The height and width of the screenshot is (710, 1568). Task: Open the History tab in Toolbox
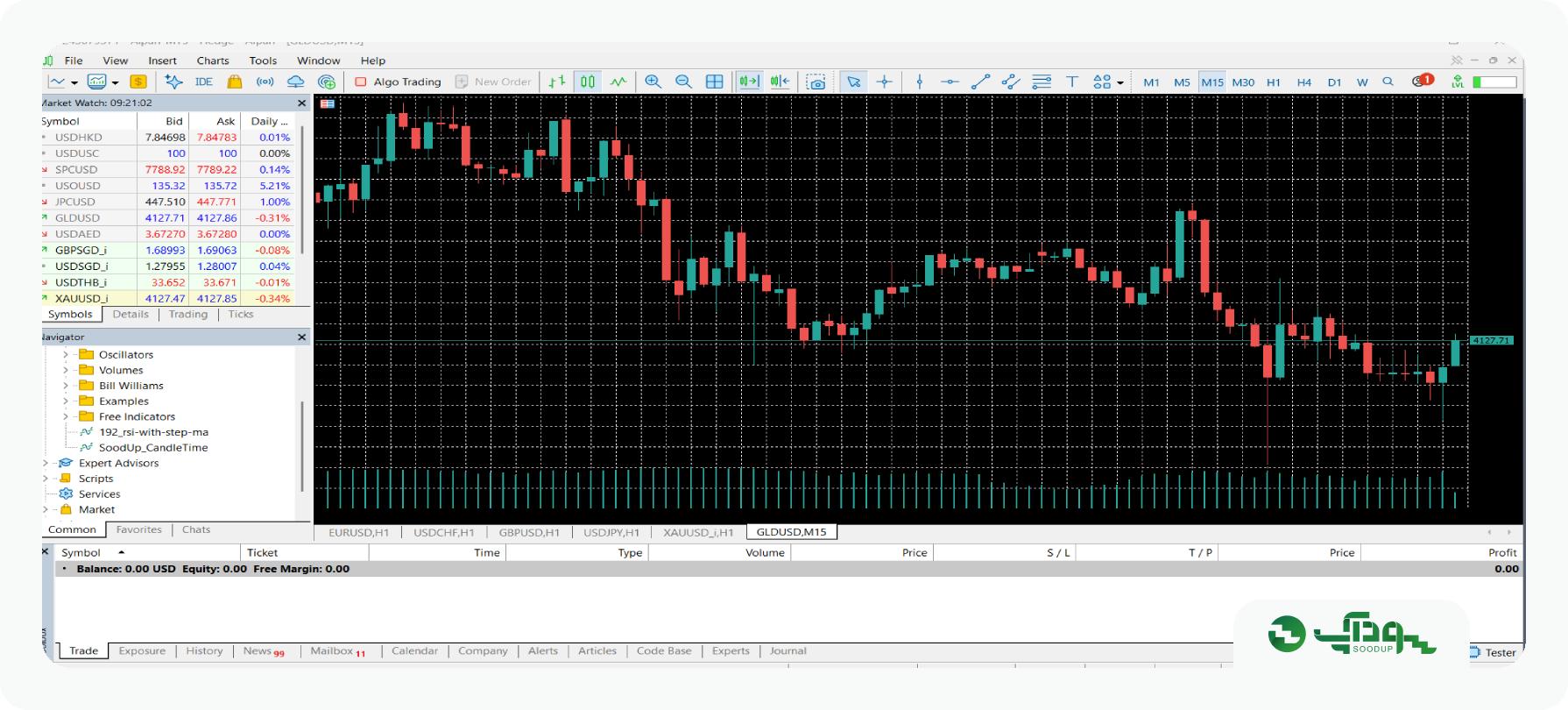[204, 650]
